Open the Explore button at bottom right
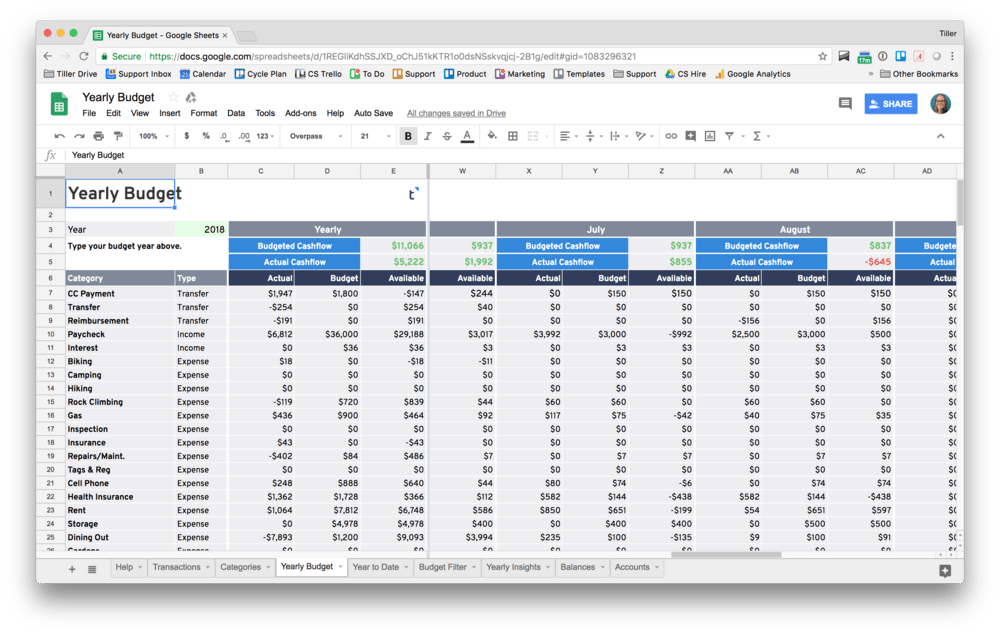1000x635 pixels. [945, 571]
